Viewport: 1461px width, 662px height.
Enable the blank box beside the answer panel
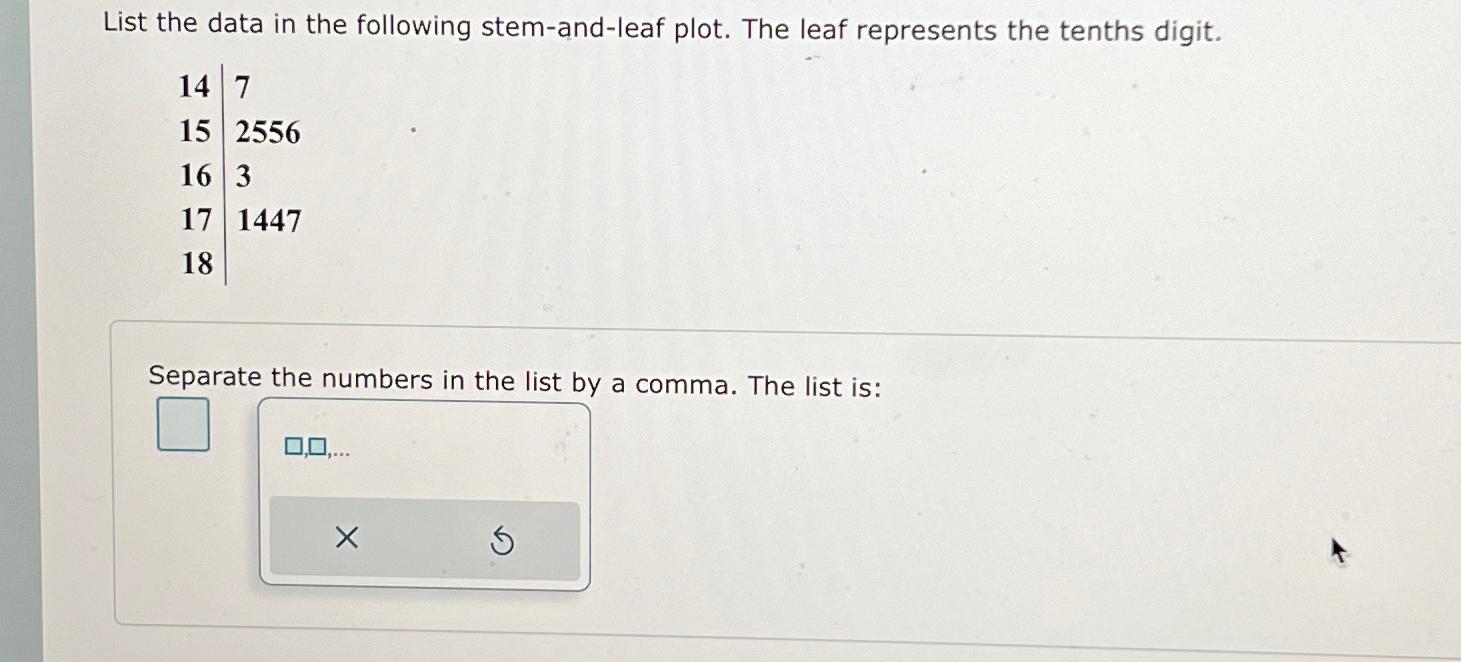coord(185,425)
